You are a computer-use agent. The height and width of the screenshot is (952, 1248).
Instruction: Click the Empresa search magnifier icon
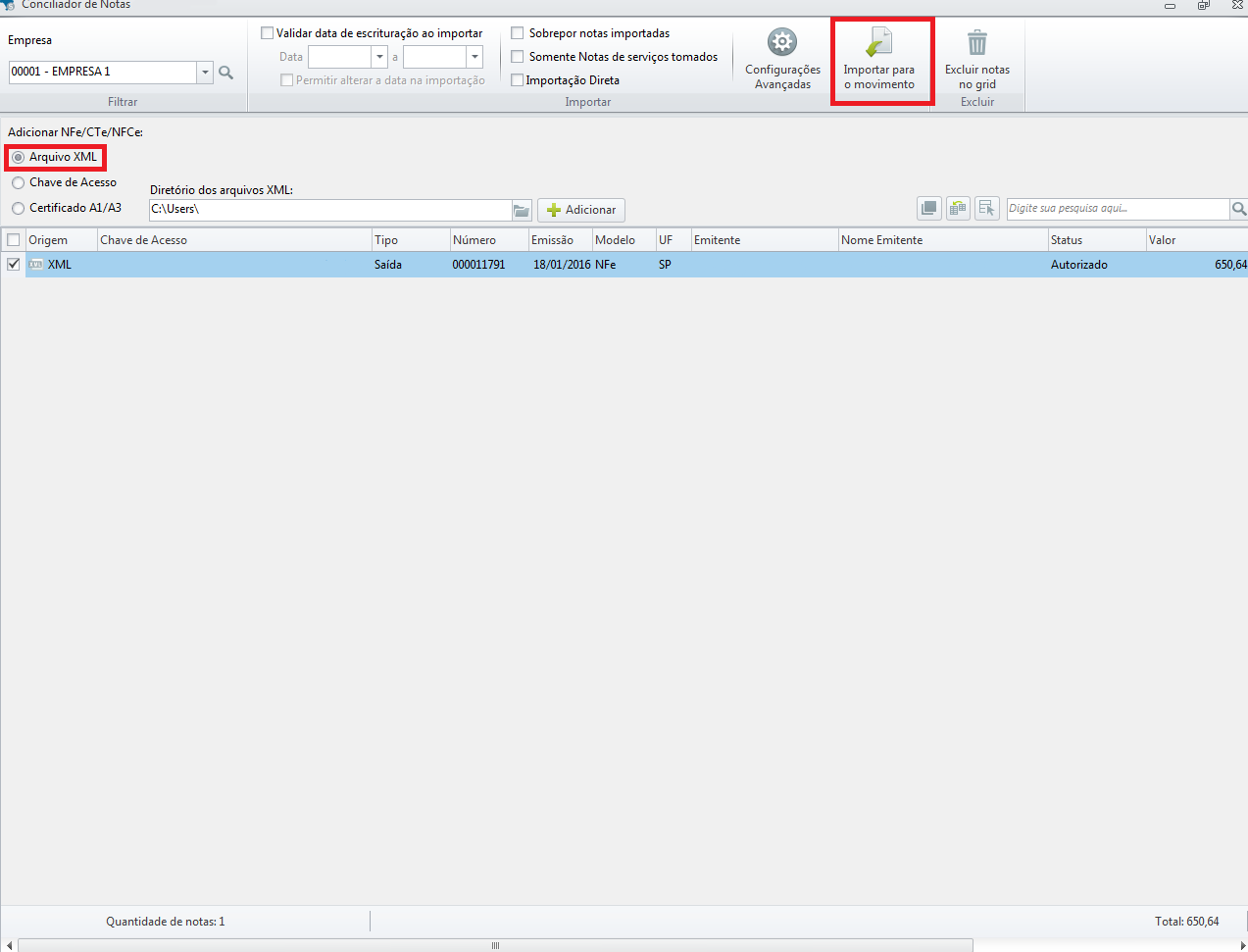pyautogui.click(x=225, y=72)
